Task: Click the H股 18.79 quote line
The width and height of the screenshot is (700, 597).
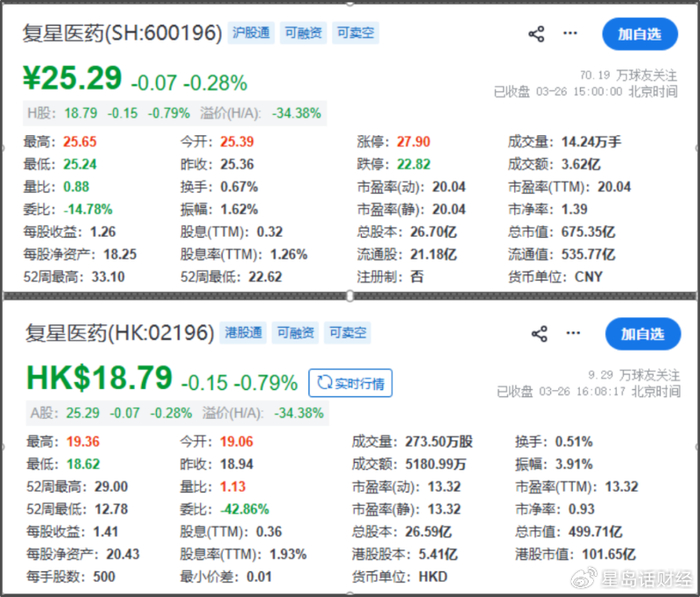Action: pos(175,113)
